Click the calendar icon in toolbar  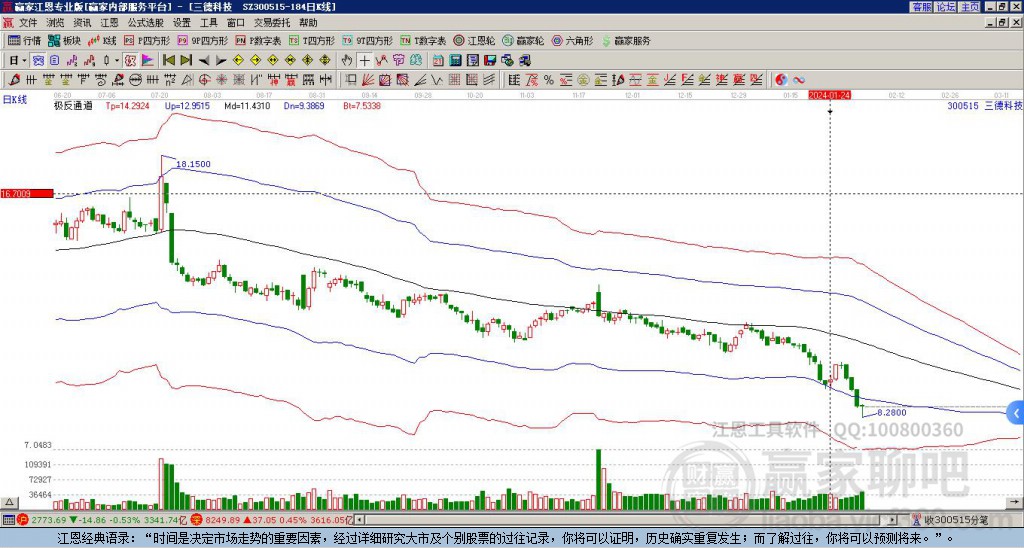[x=438, y=61]
